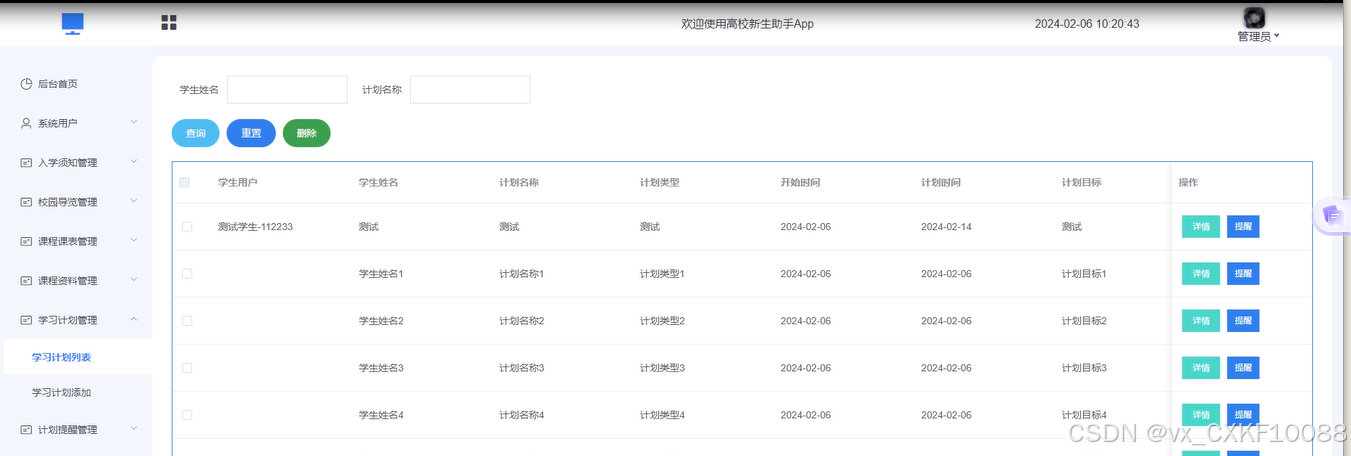Click the 校园导览管理 sidebar icon
The height and width of the screenshot is (456, 1351).
point(26,202)
